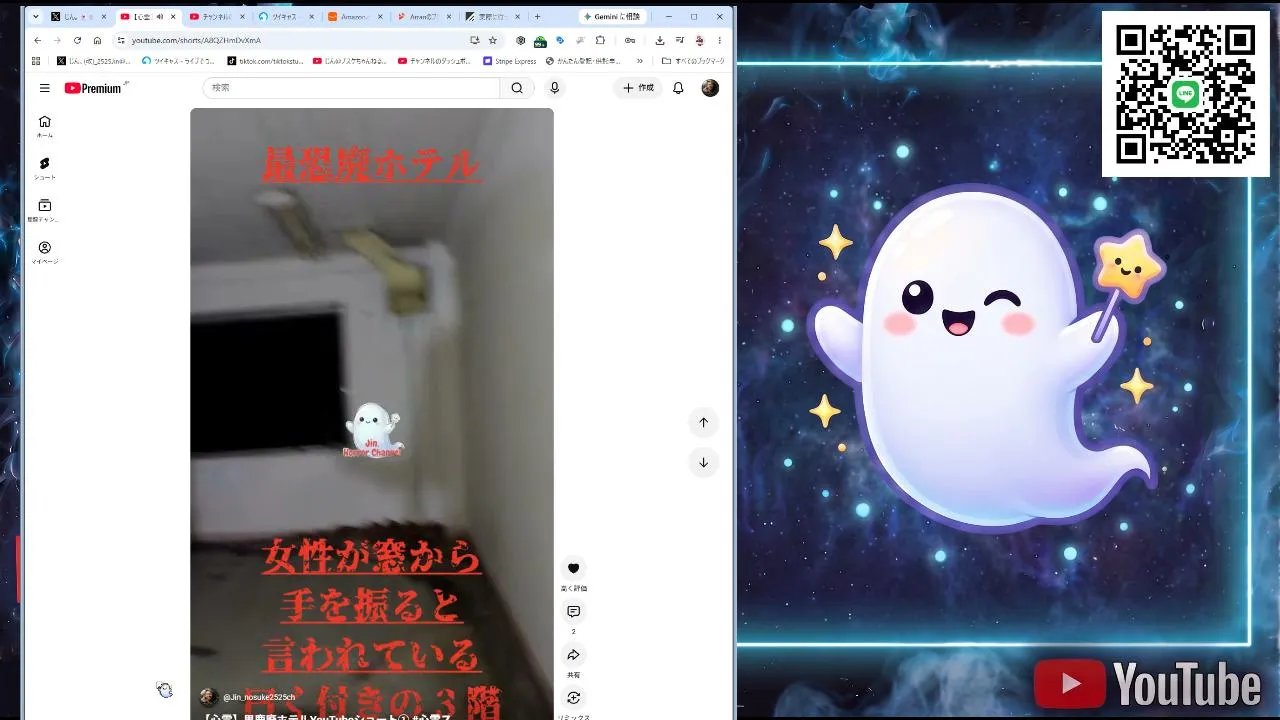The width and height of the screenshot is (1280, 720).
Task: Open the Chrome three-dot menu
Action: coord(719,40)
